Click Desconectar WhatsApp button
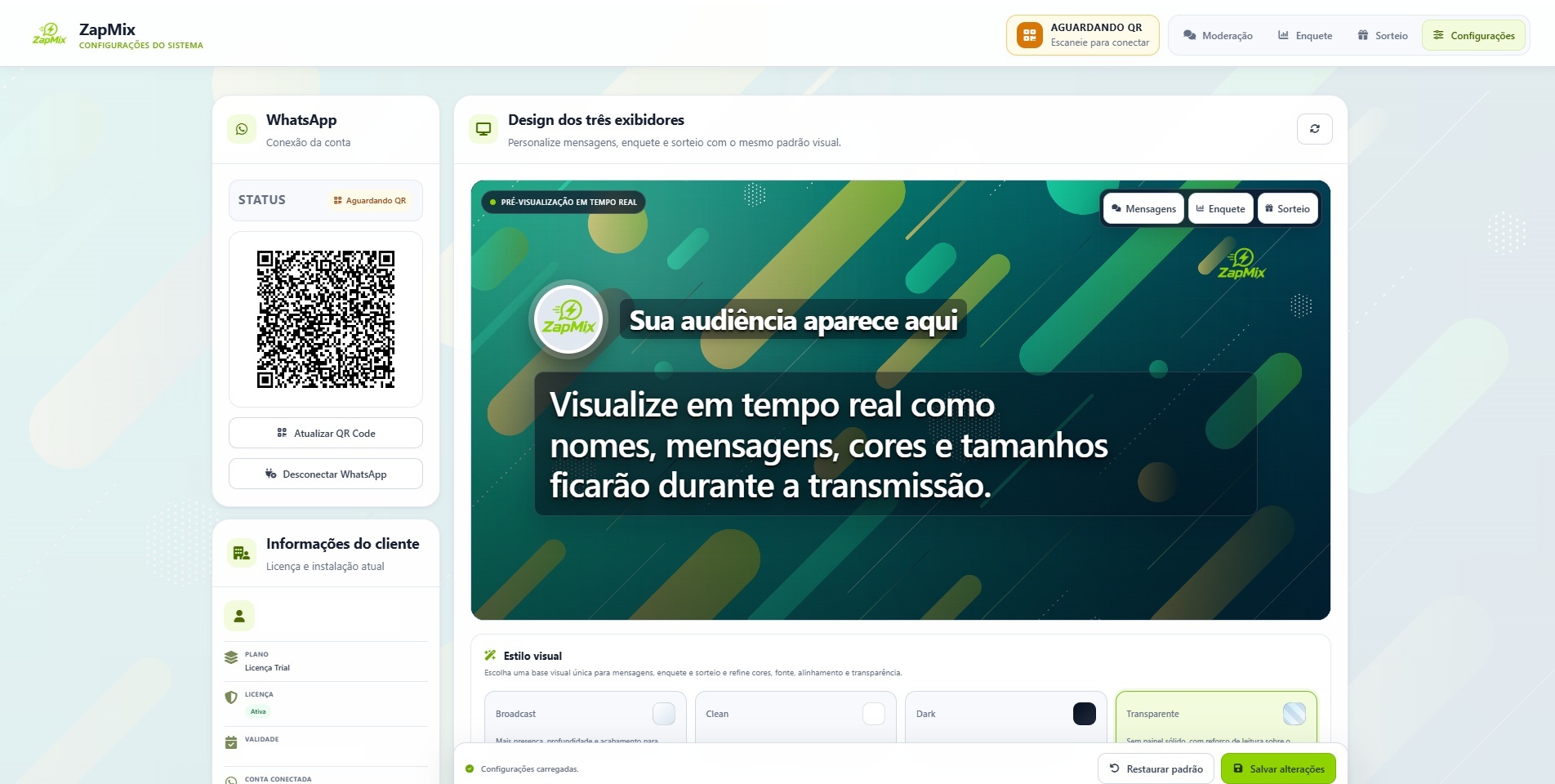The image size is (1555, 784). [326, 474]
